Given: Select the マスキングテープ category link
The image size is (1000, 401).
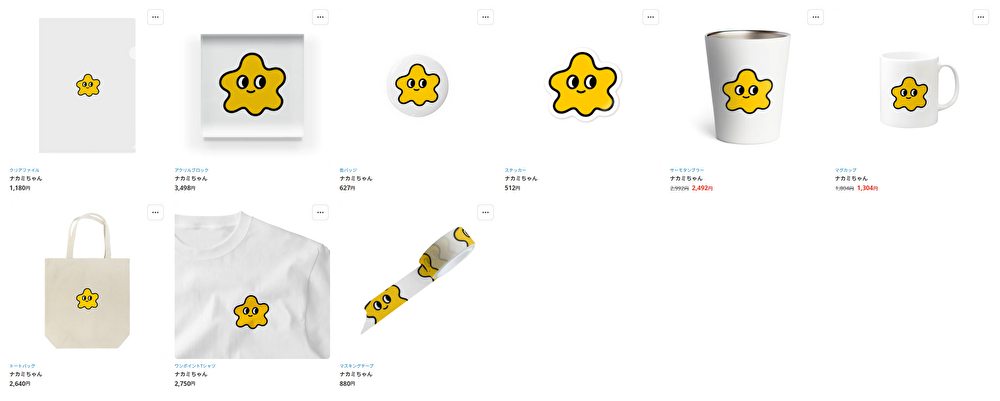Looking at the screenshot, I should click(x=357, y=366).
